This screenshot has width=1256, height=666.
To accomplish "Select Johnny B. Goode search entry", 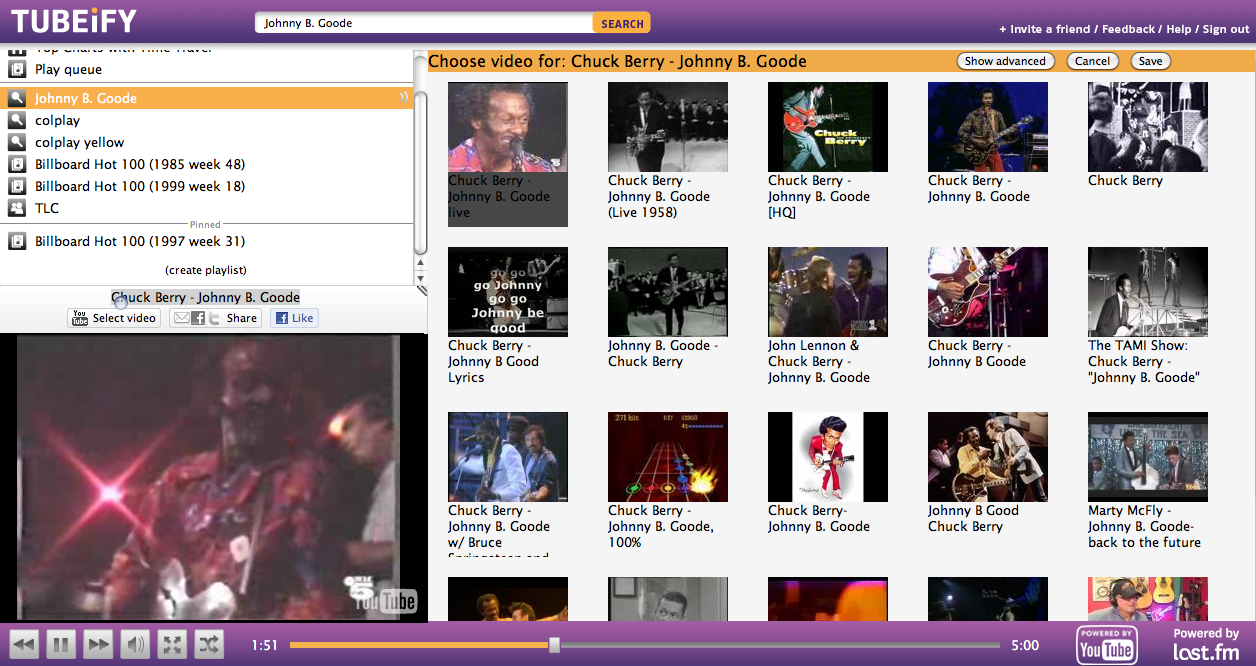I will (x=206, y=98).
